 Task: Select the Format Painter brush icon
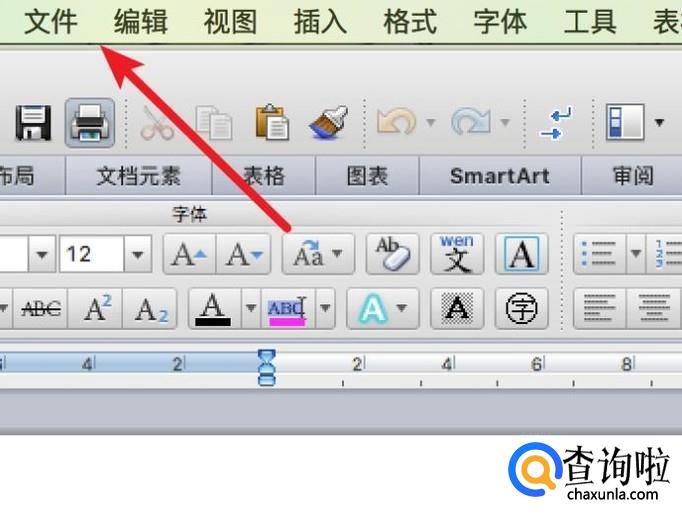[x=329, y=122]
